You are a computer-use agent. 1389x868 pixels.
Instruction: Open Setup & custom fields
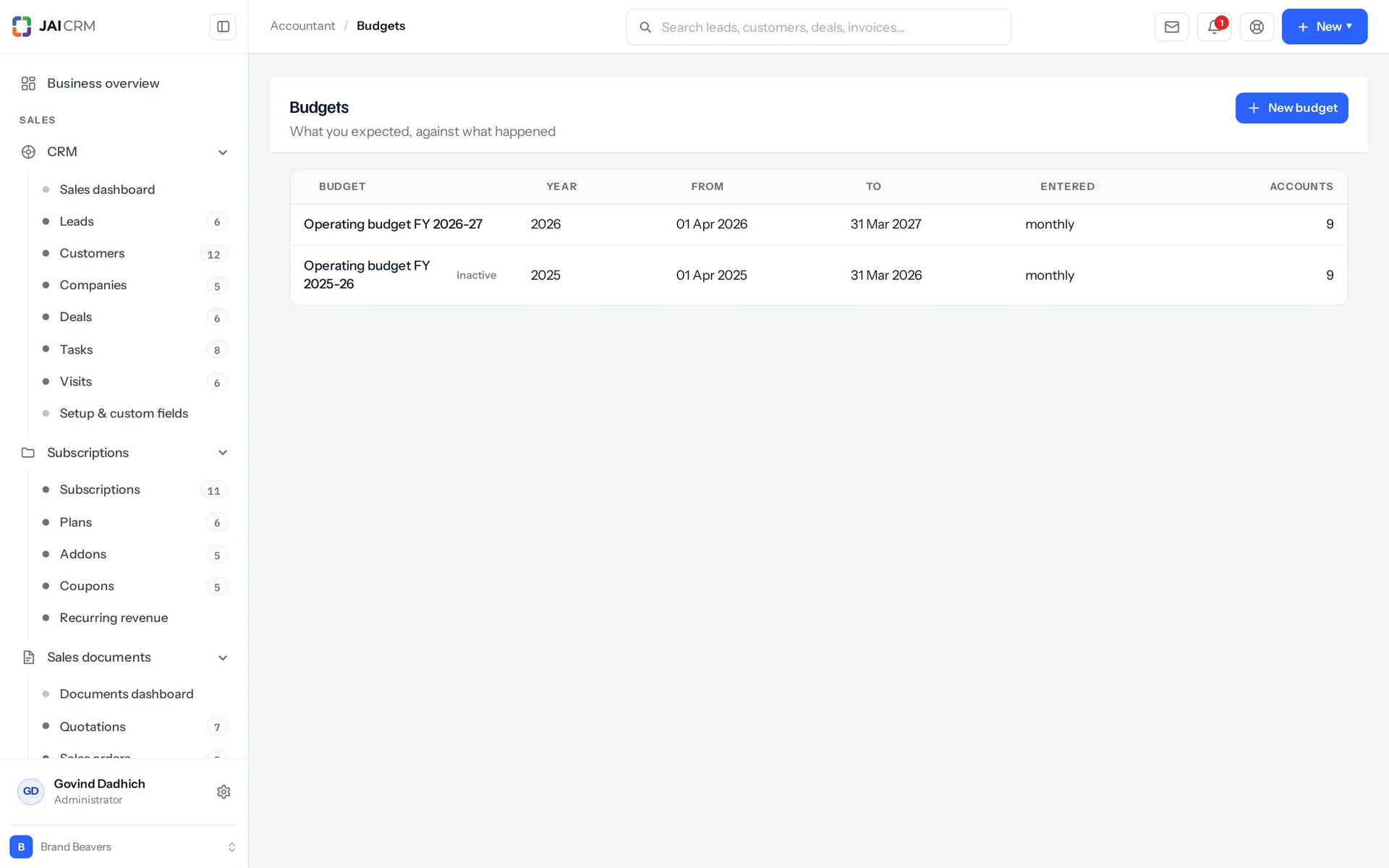pyautogui.click(x=135, y=413)
